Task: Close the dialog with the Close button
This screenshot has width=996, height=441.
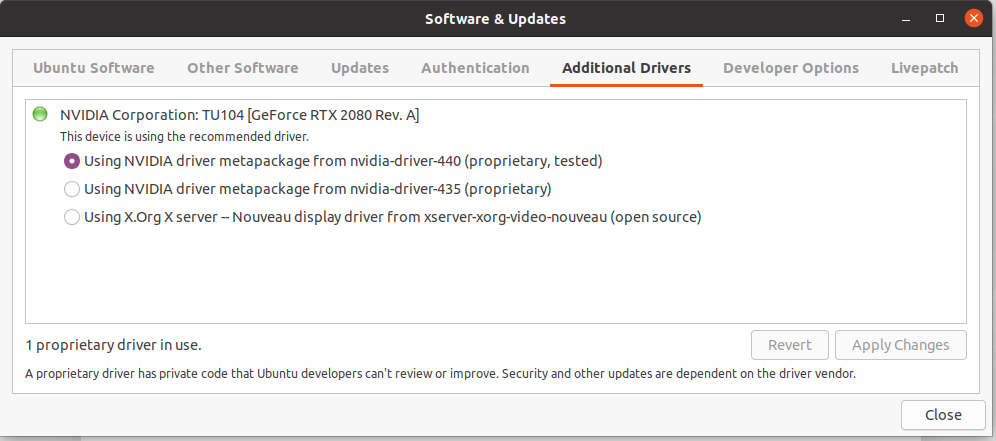Action: pyautogui.click(x=943, y=415)
